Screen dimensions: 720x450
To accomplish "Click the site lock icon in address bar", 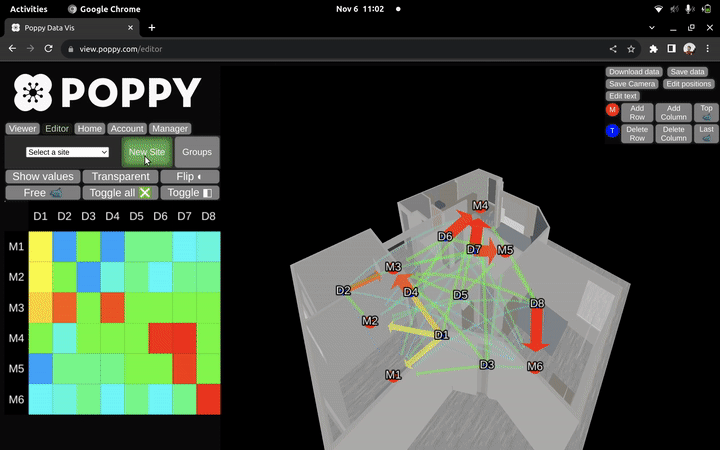I will (71, 49).
